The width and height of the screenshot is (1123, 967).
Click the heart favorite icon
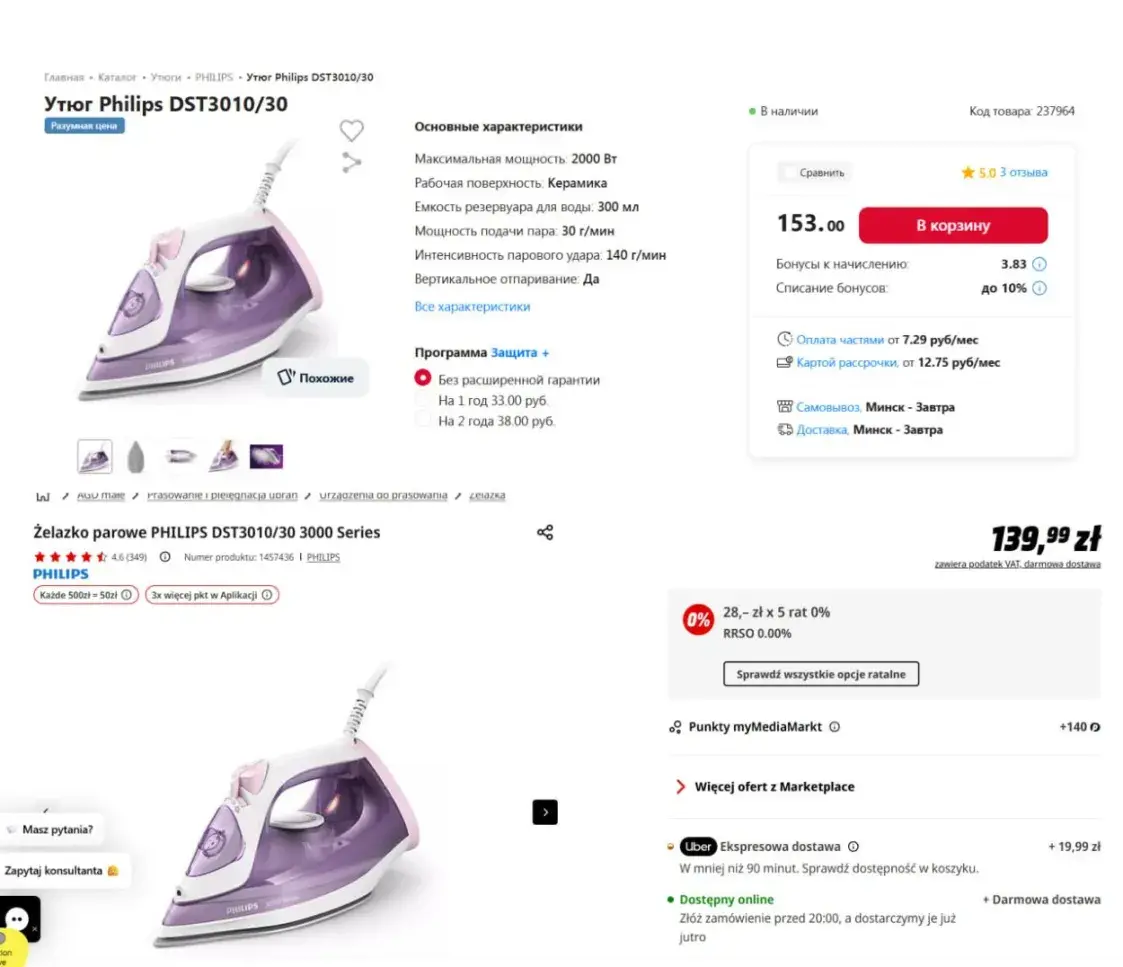(351, 130)
